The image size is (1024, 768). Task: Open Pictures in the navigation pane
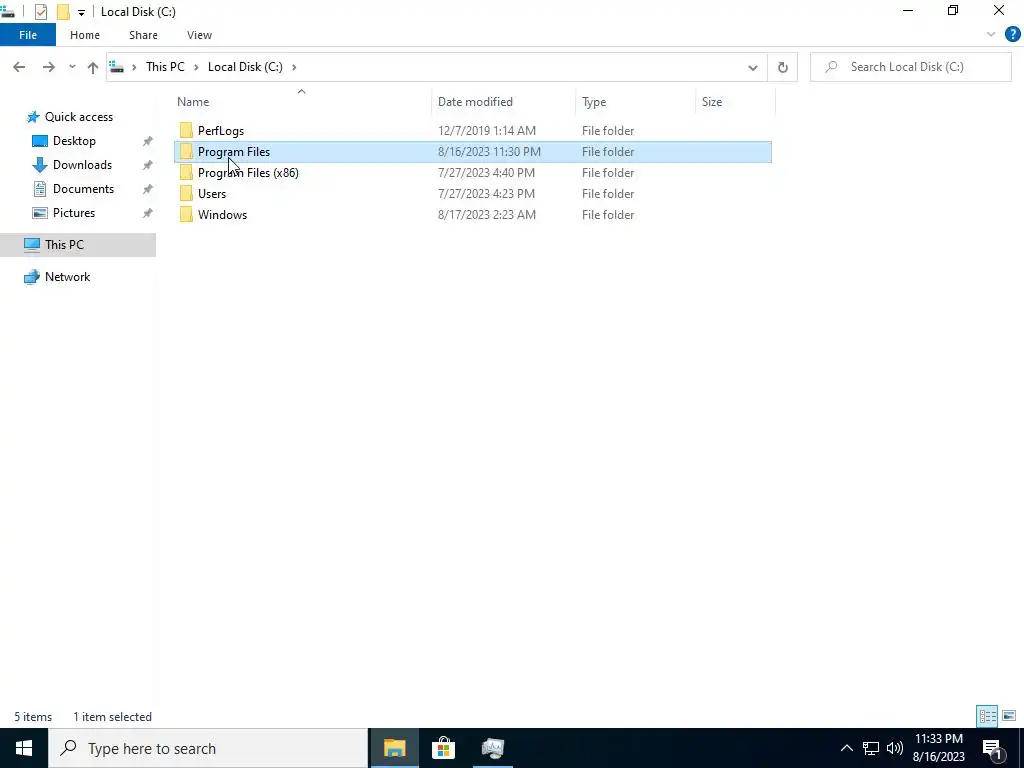tap(74, 213)
